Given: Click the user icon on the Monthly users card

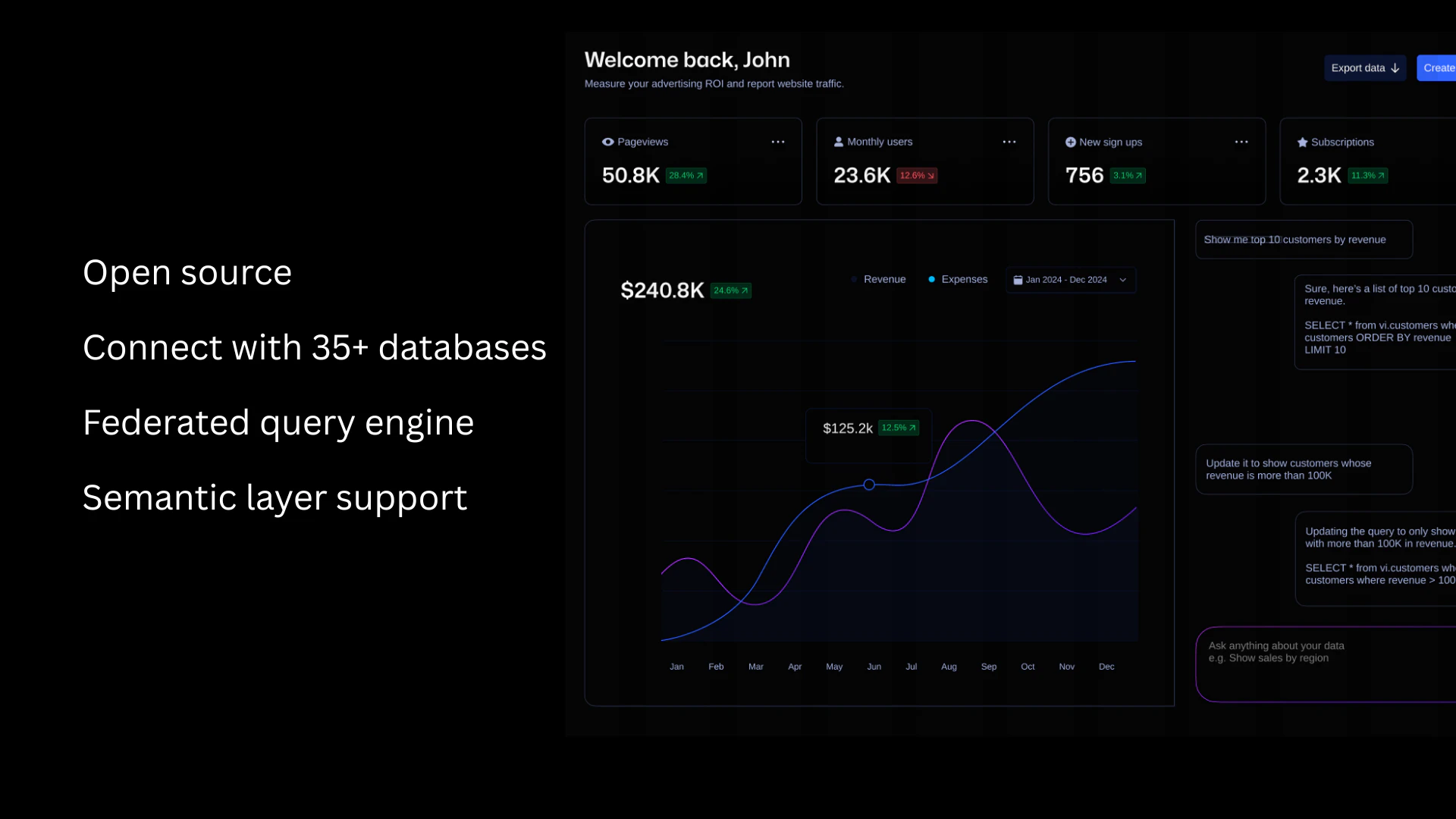Looking at the screenshot, I should pyautogui.click(x=839, y=142).
